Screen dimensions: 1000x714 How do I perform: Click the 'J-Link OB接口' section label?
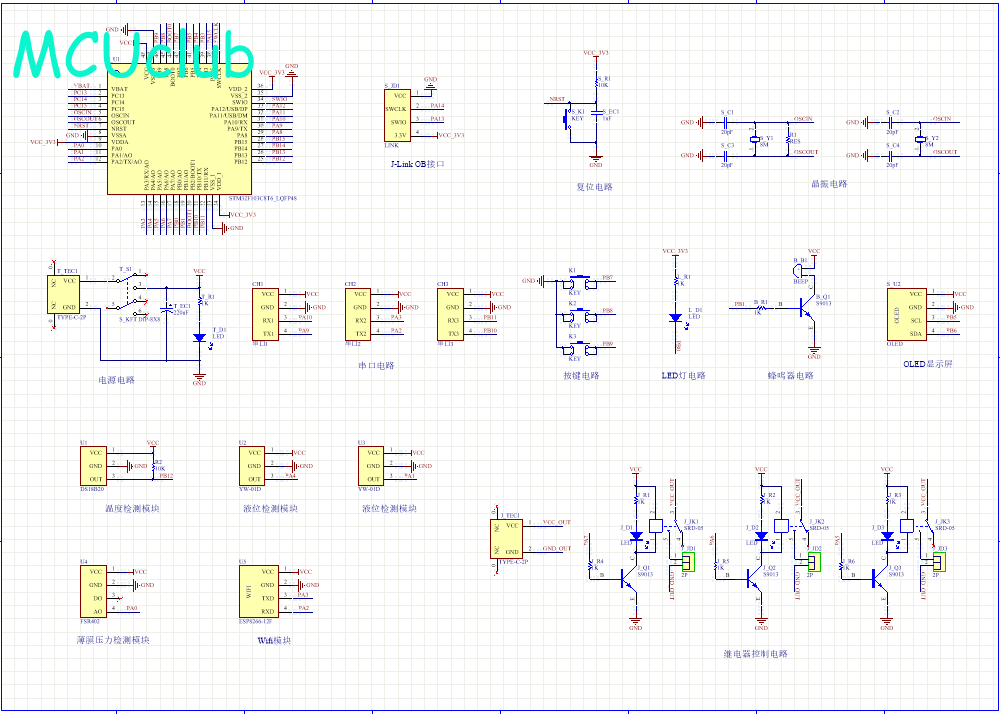pyautogui.click(x=416, y=164)
